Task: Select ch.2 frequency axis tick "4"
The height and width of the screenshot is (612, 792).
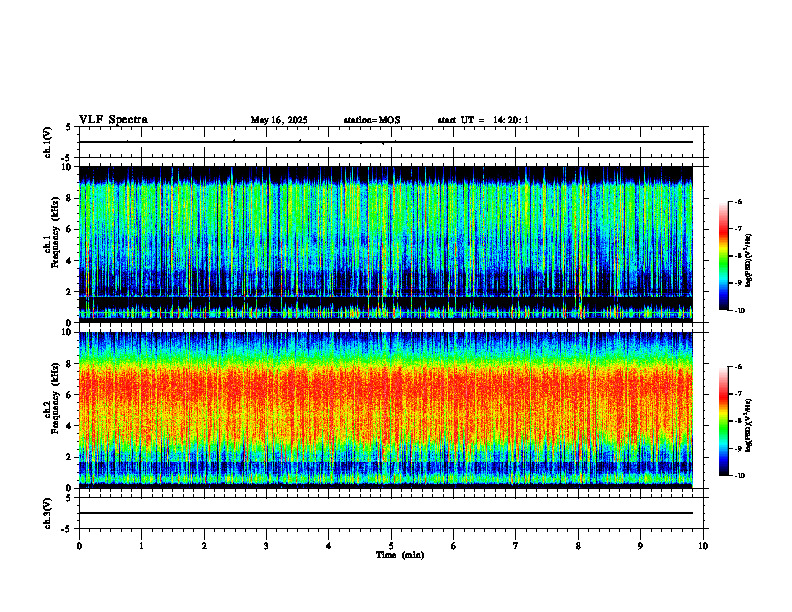Action: click(x=70, y=426)
